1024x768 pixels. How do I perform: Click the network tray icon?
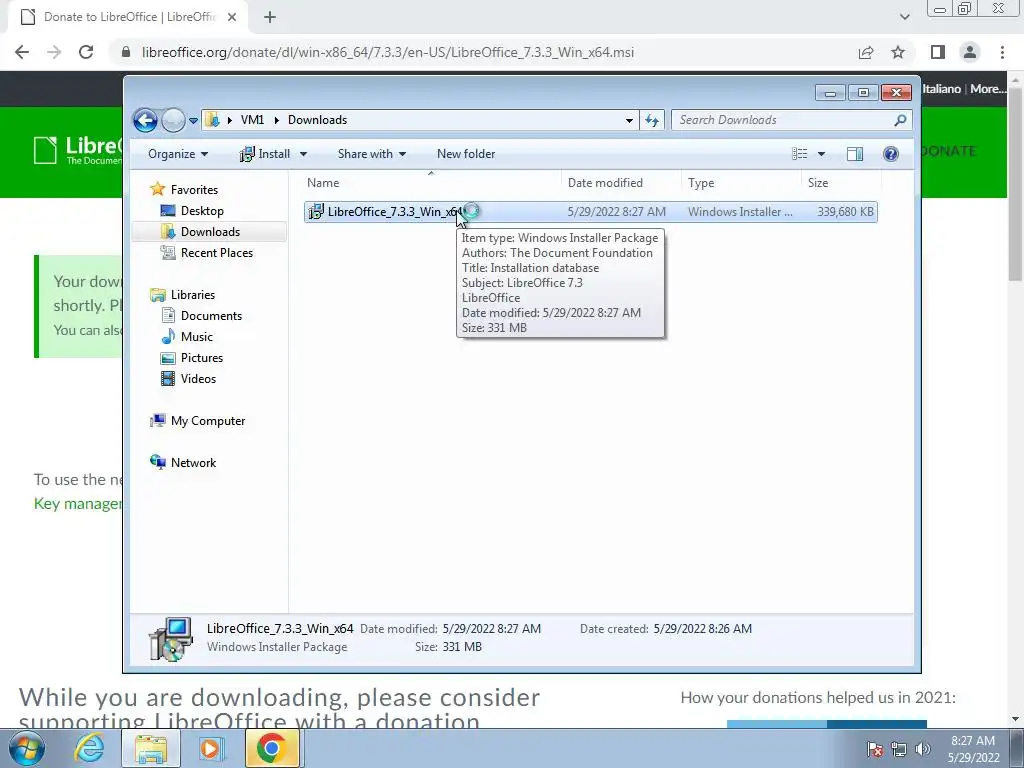899,749
